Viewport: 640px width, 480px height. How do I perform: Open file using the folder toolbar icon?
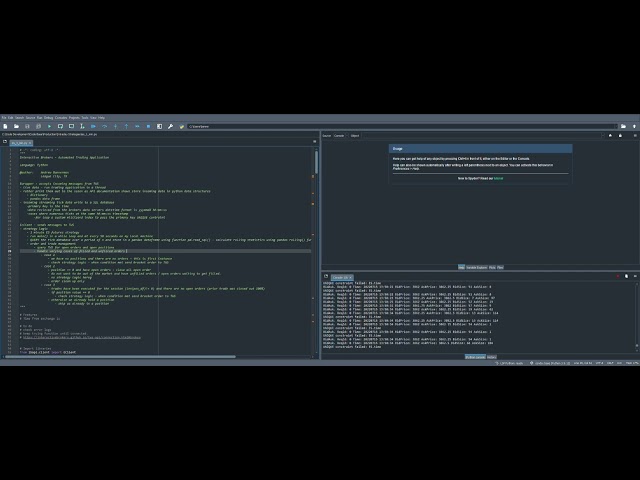click(16, 127)
